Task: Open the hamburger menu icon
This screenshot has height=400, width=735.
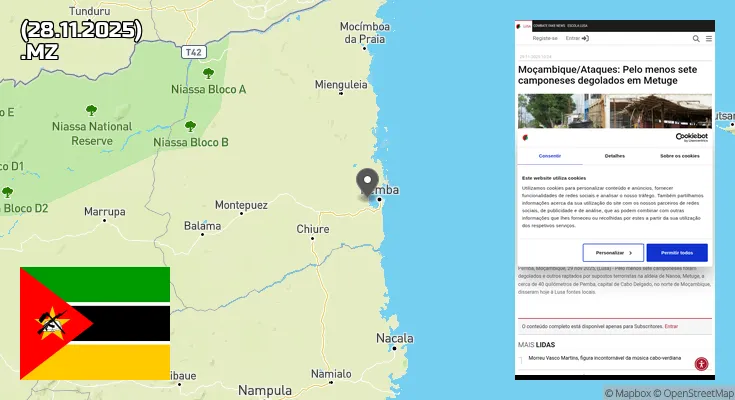Action: coord(709,38)
